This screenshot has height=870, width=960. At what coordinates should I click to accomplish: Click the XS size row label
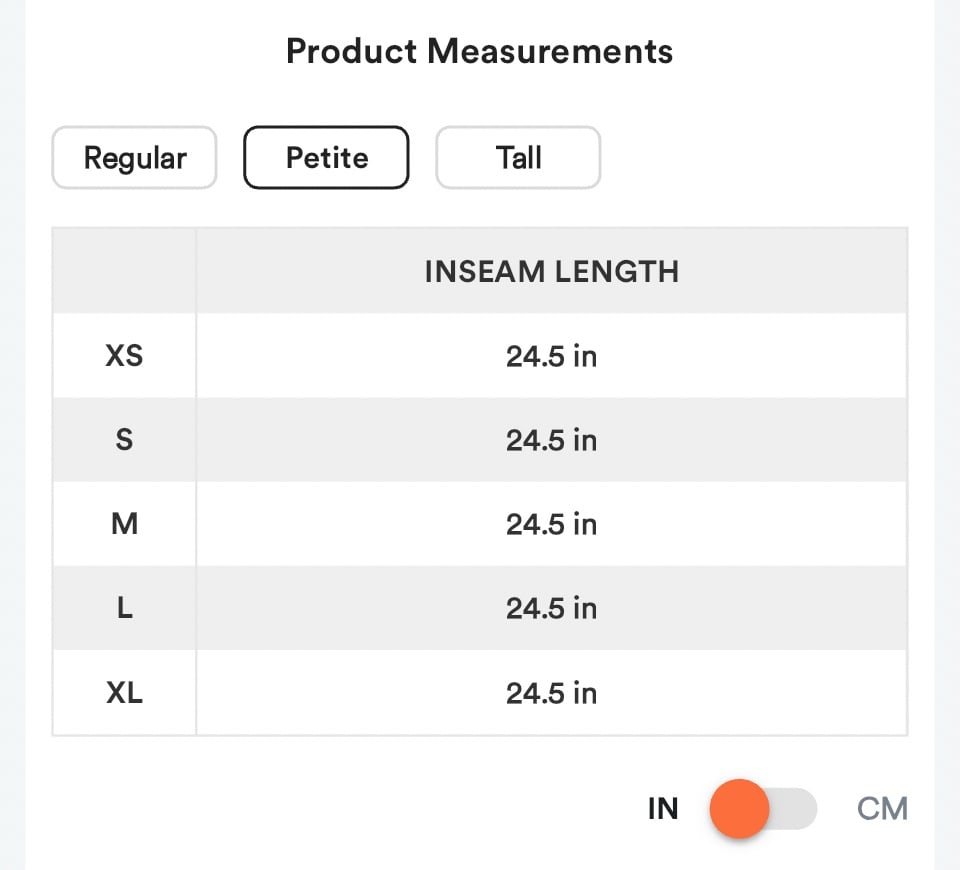[x=124, y=356]
